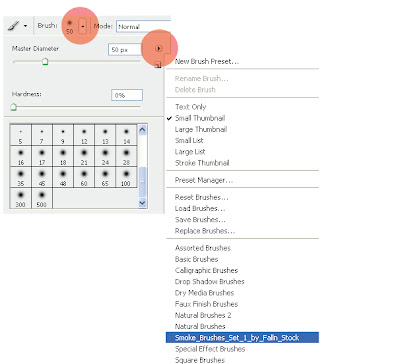The image size is (400, 364).
Task: Click the brush list scroll down arrow
Action: (142, 202)
